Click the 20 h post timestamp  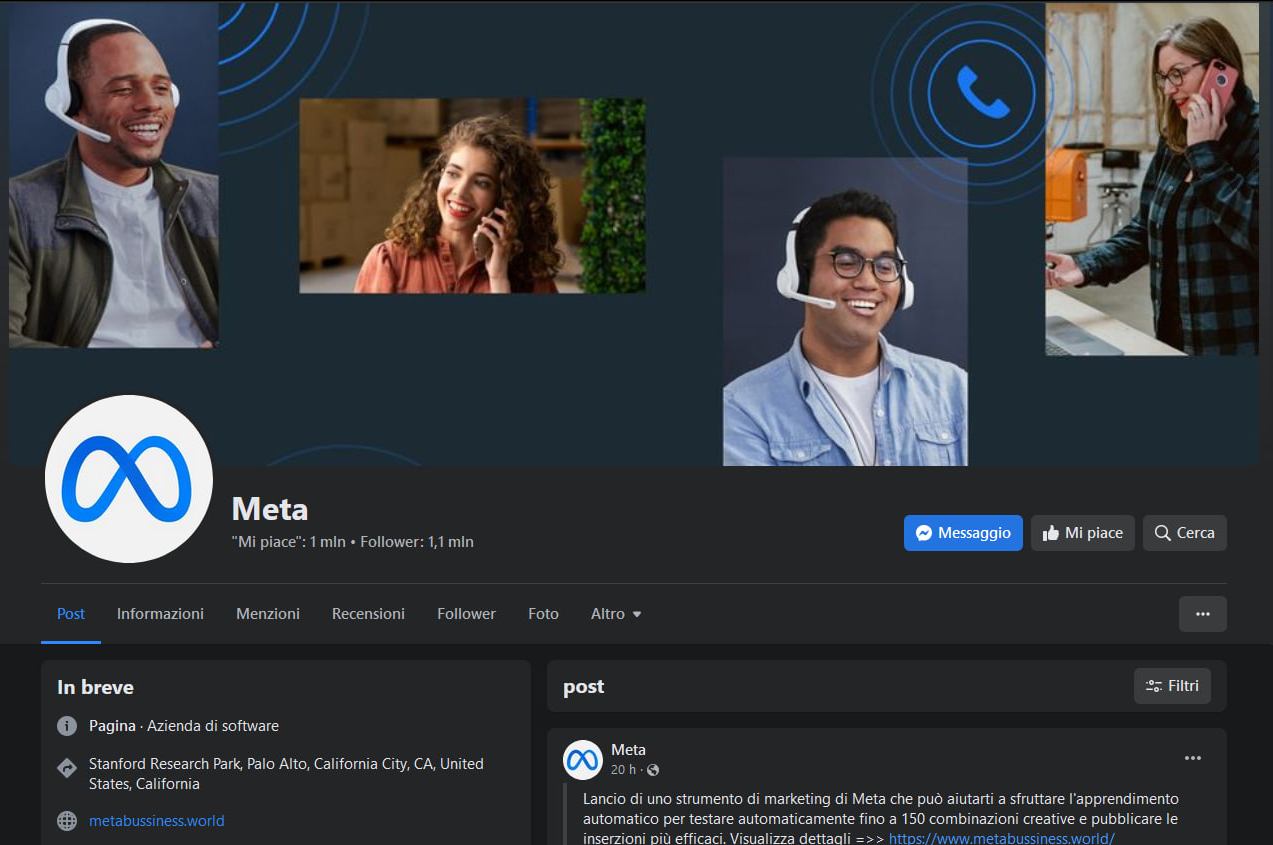click(x=623, y=770)
